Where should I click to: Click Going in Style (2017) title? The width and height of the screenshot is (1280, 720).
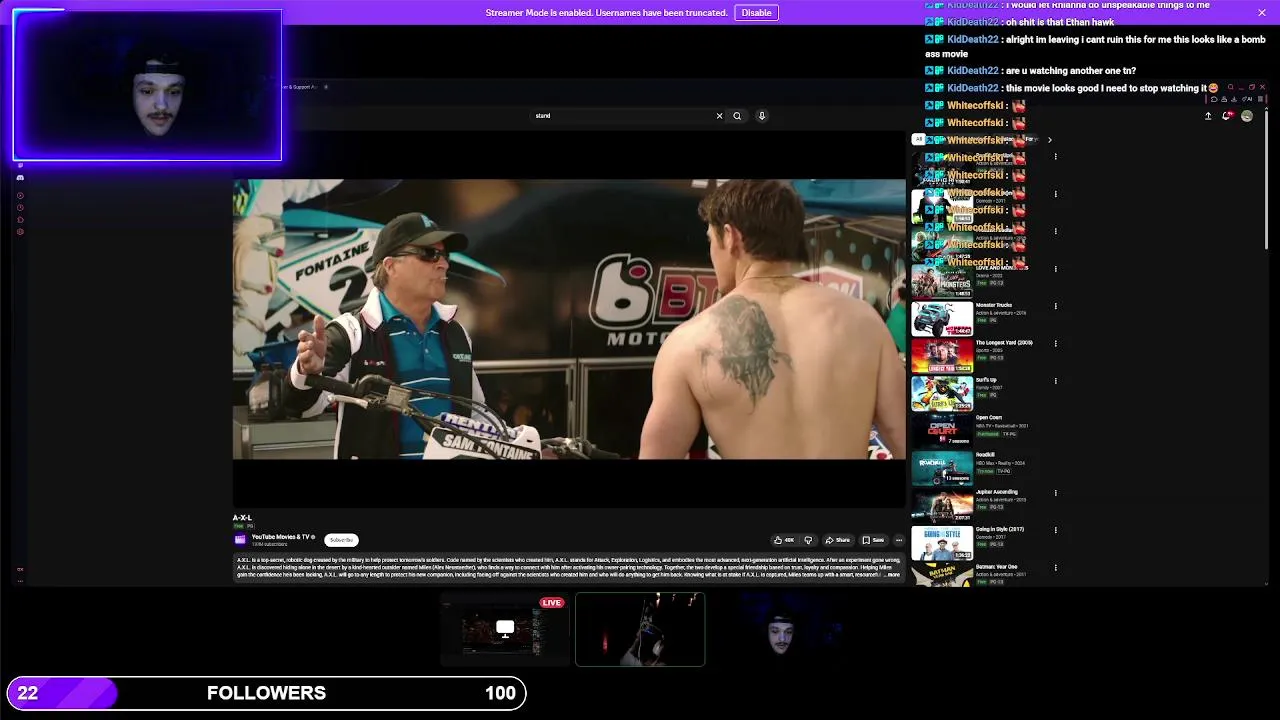[1000, 529]
